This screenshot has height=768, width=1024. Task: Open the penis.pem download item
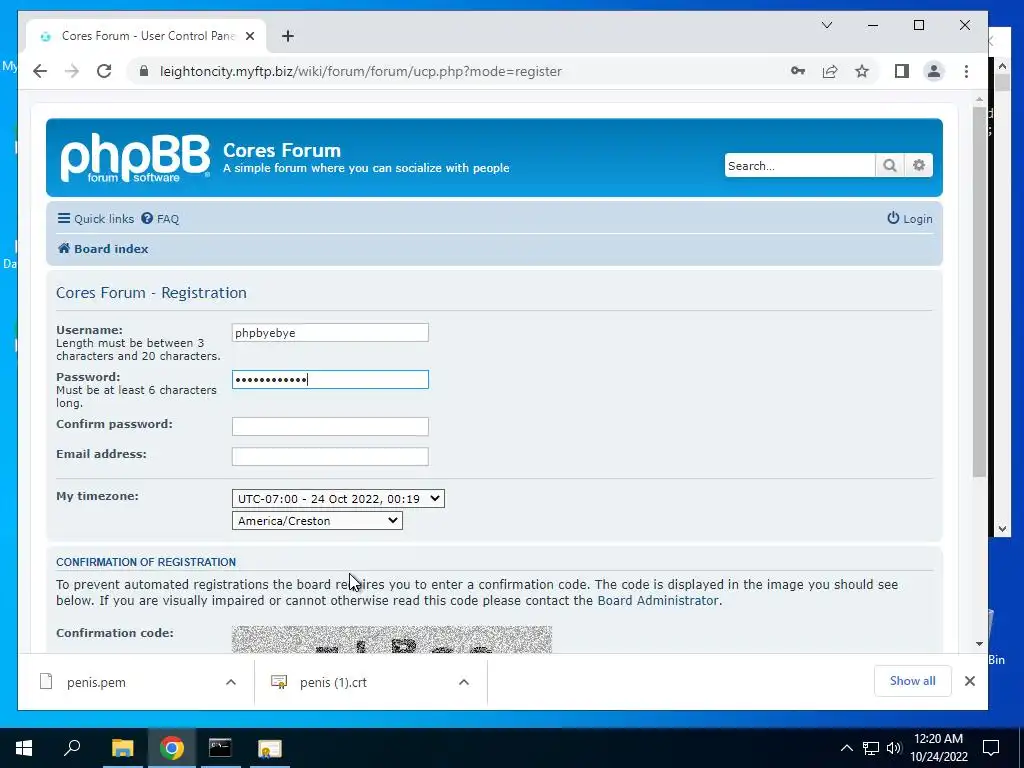click(x=96, y=682)
